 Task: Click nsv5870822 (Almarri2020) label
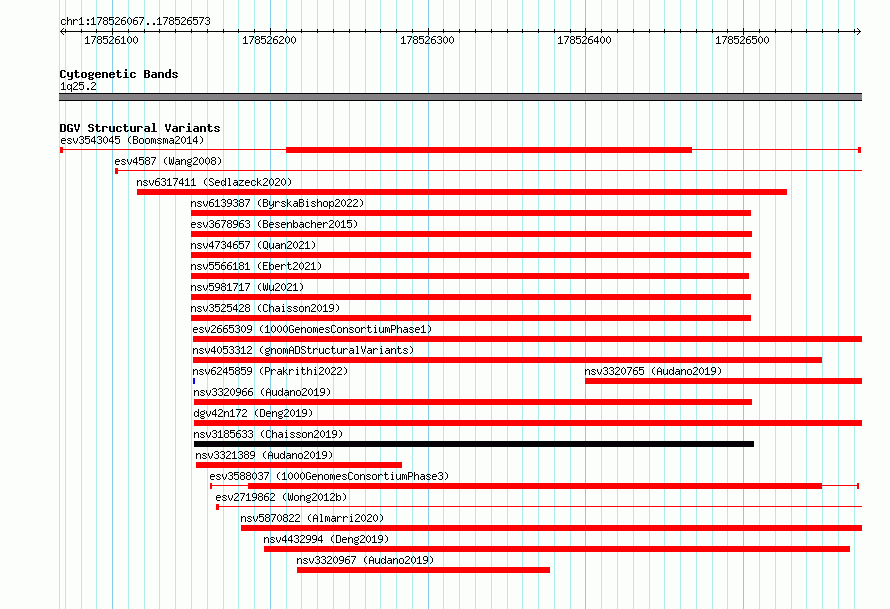point(312,518)
